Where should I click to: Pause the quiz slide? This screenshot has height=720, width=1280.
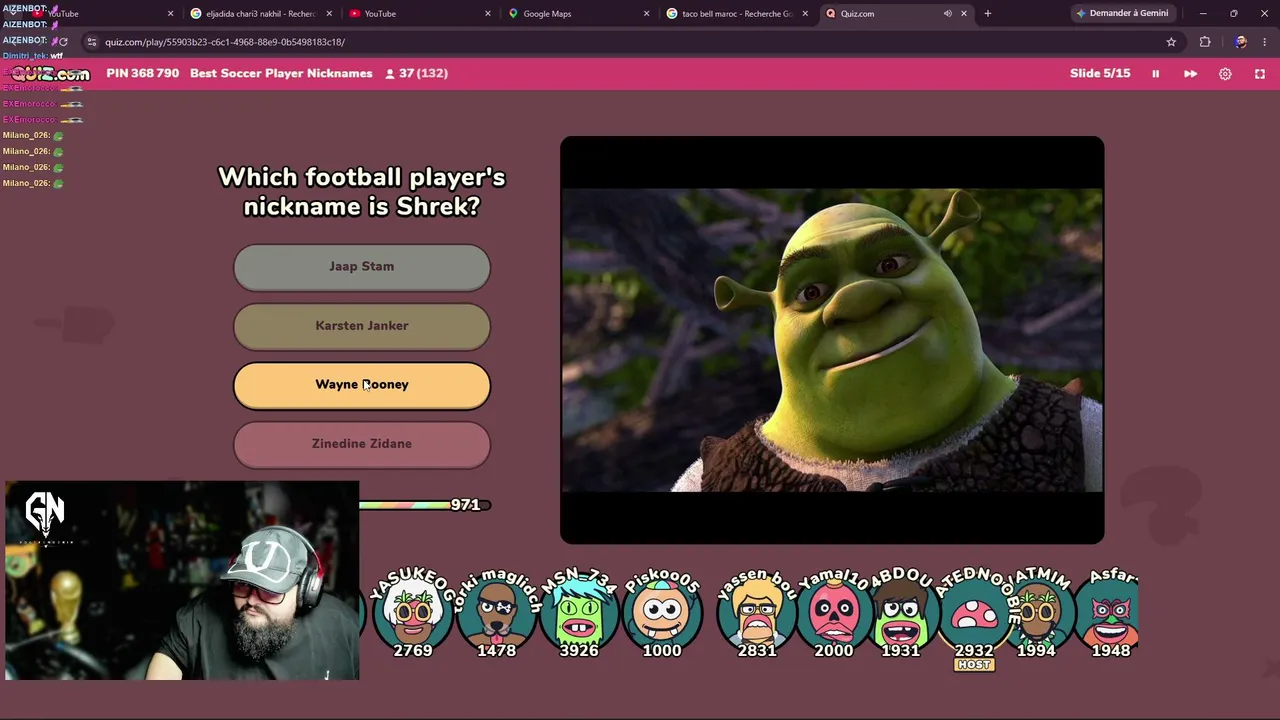click(x=1155, y=74)
